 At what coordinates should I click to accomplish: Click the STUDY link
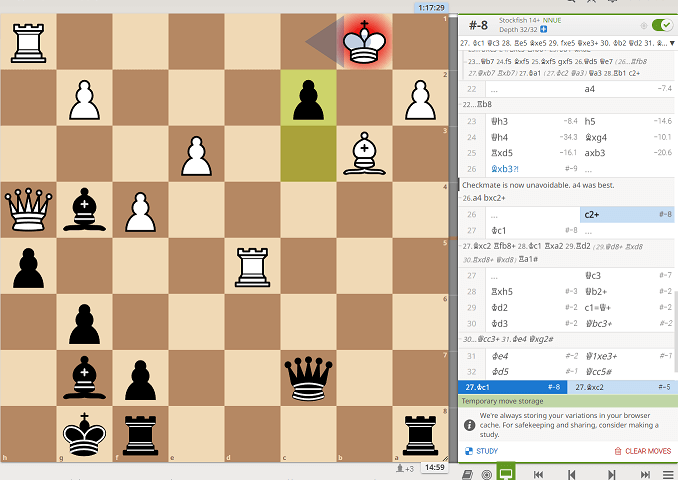[x=481, y=451]
